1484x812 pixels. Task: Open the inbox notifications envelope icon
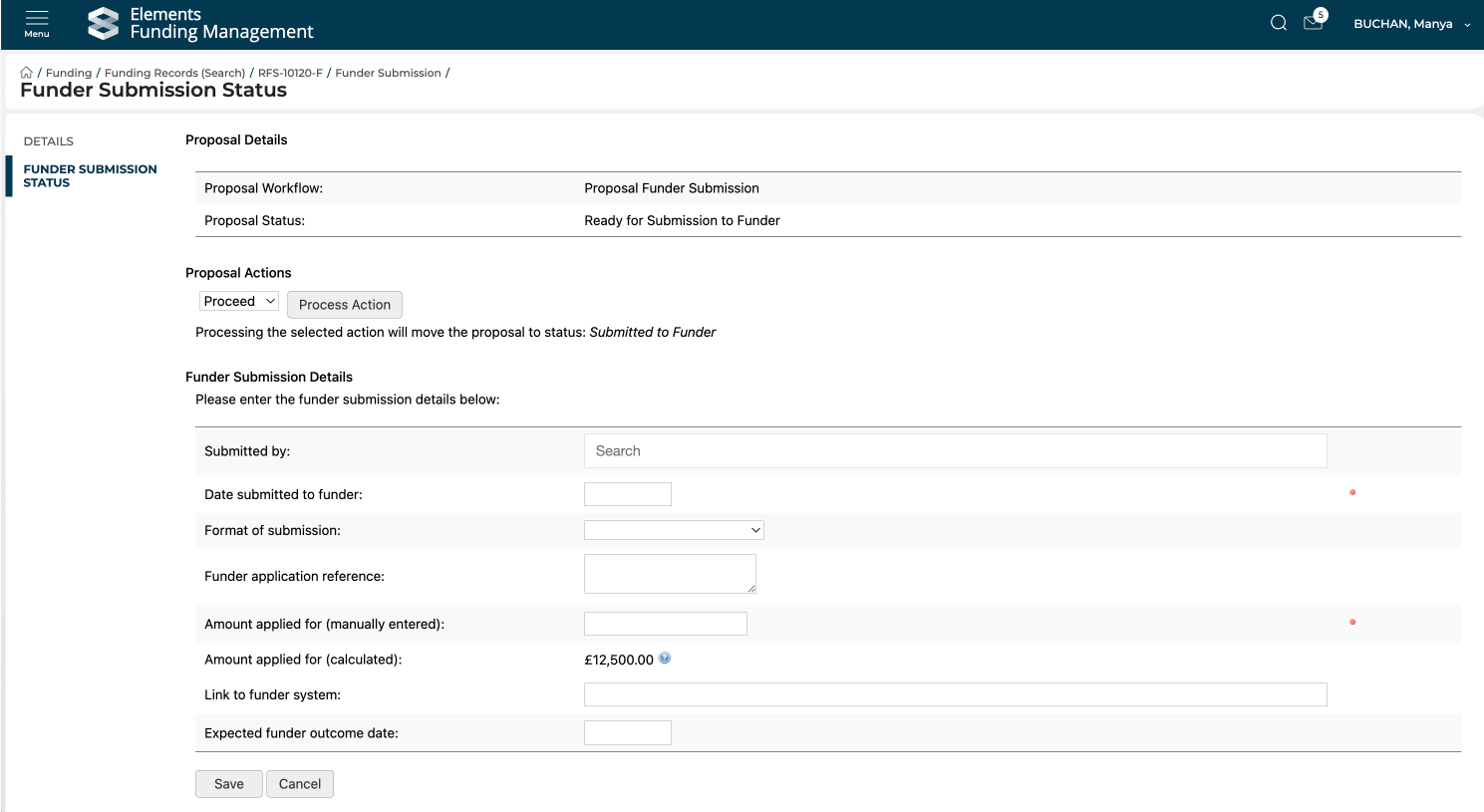point(1313,23)
